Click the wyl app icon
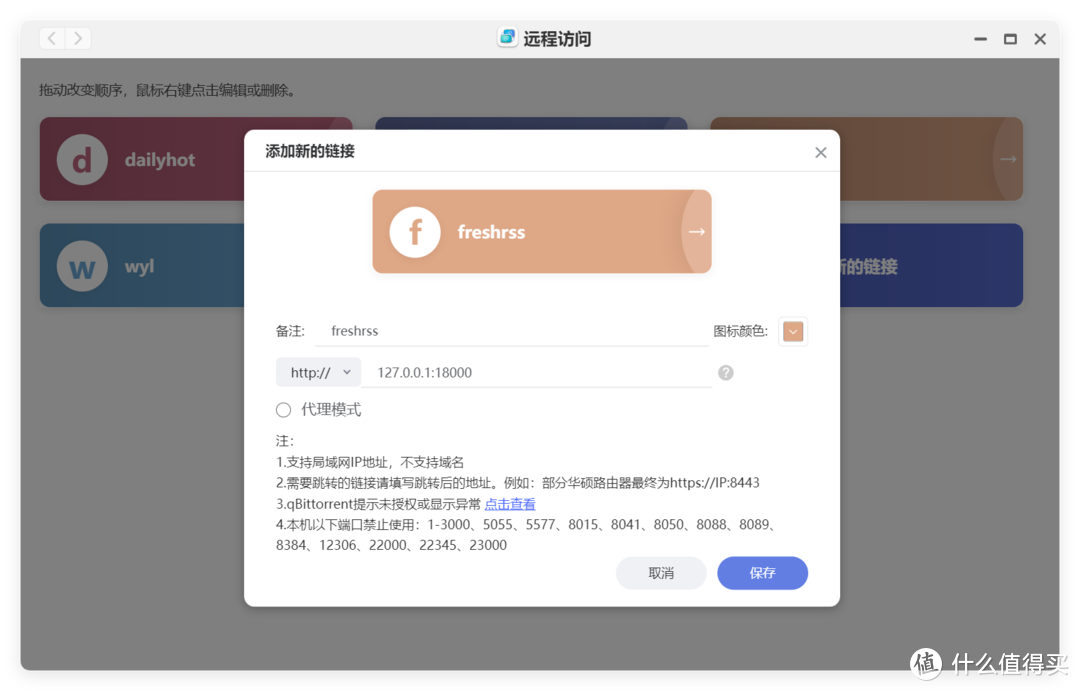This screenshot has width=1080, height=691. point(81,265)
